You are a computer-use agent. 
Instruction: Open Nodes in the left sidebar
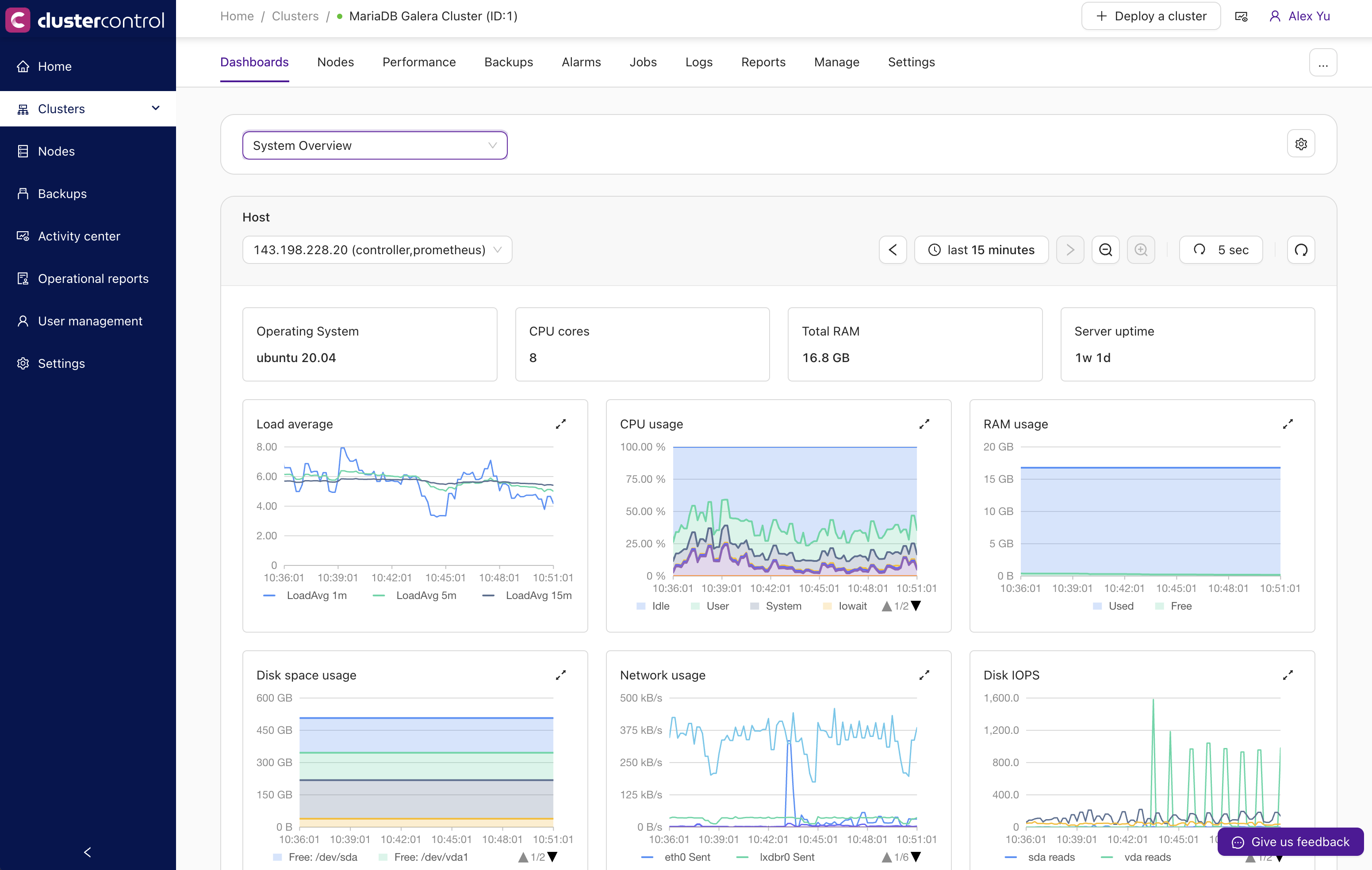88,152
